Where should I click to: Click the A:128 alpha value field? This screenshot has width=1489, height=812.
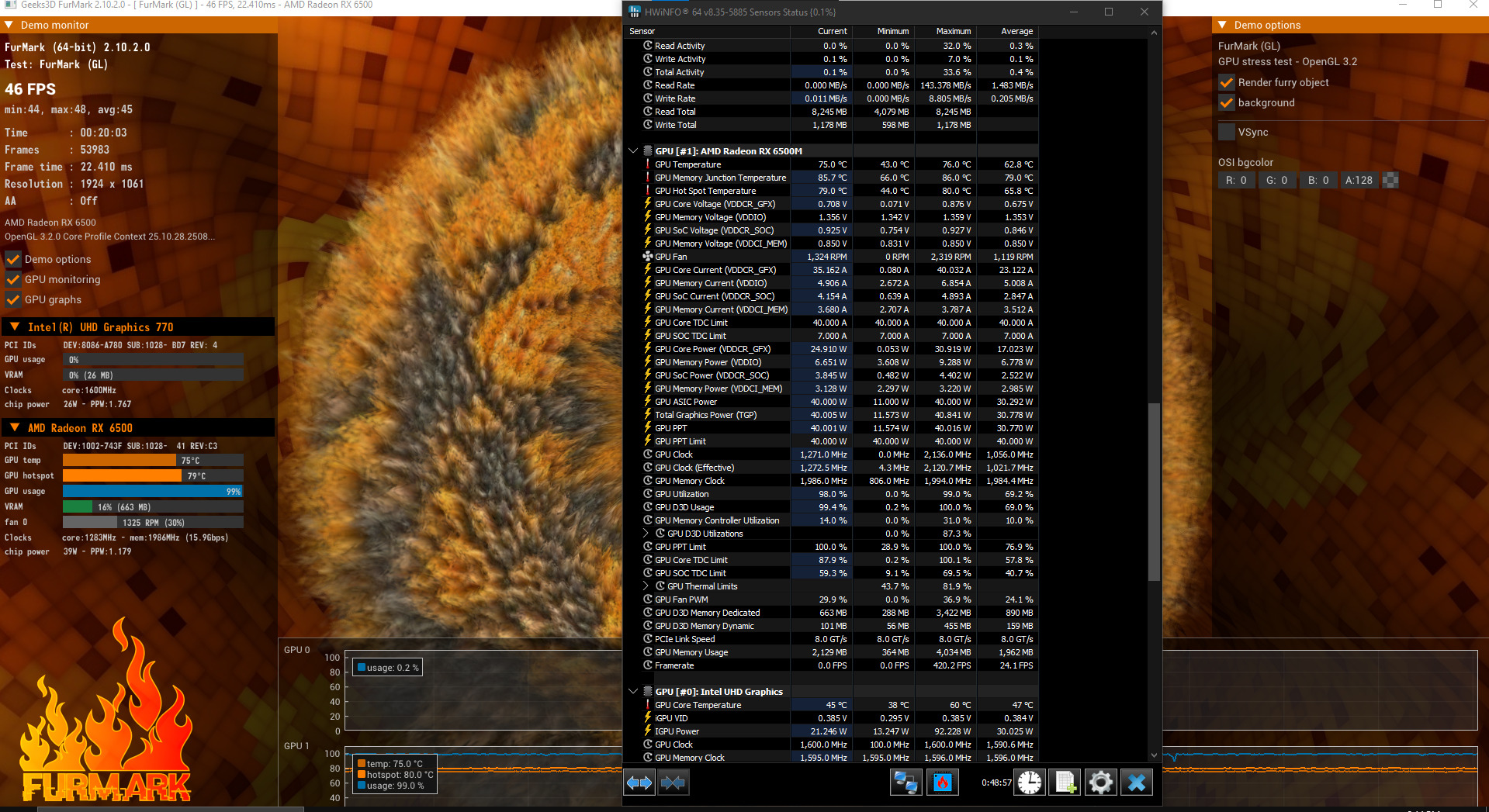pyautogui.click(x=1359, y=180)
